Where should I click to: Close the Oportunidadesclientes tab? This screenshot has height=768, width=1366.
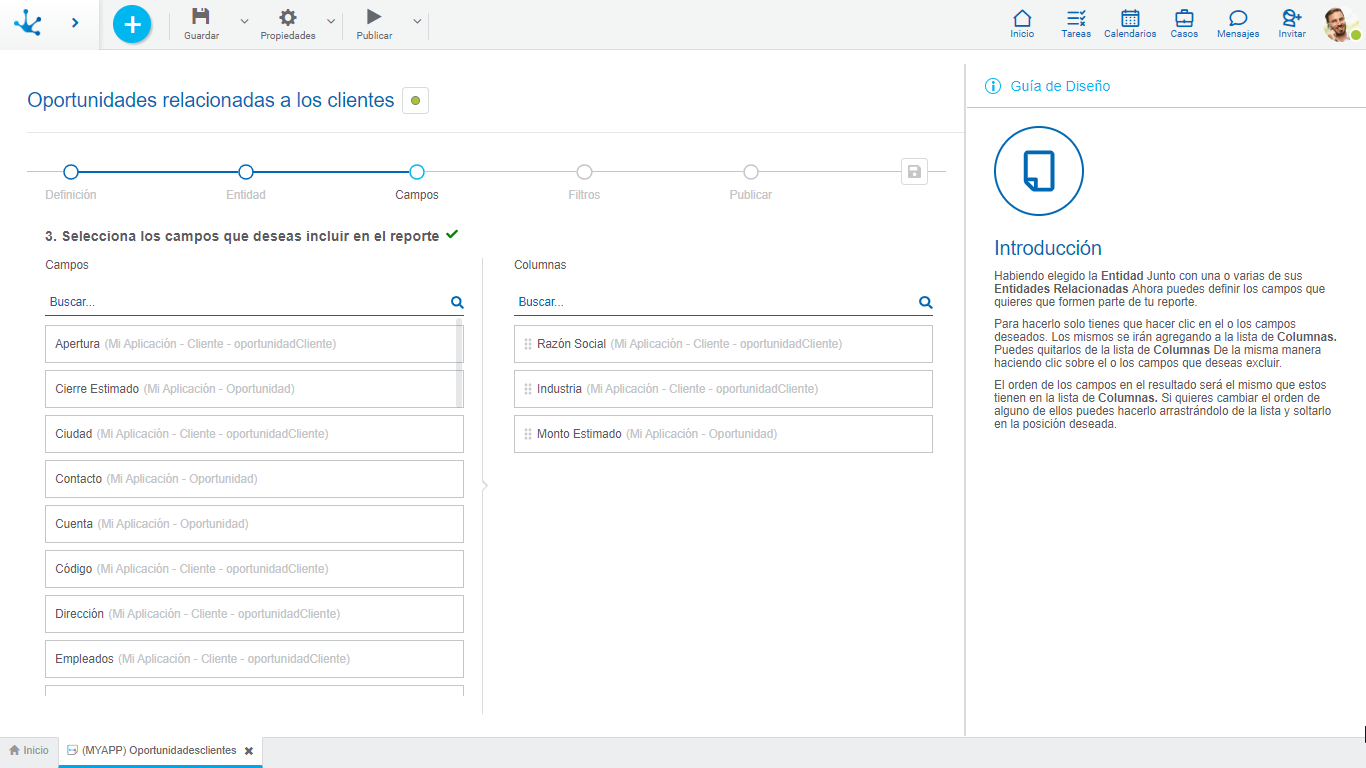pyautogui.click(x=249, y=751)
